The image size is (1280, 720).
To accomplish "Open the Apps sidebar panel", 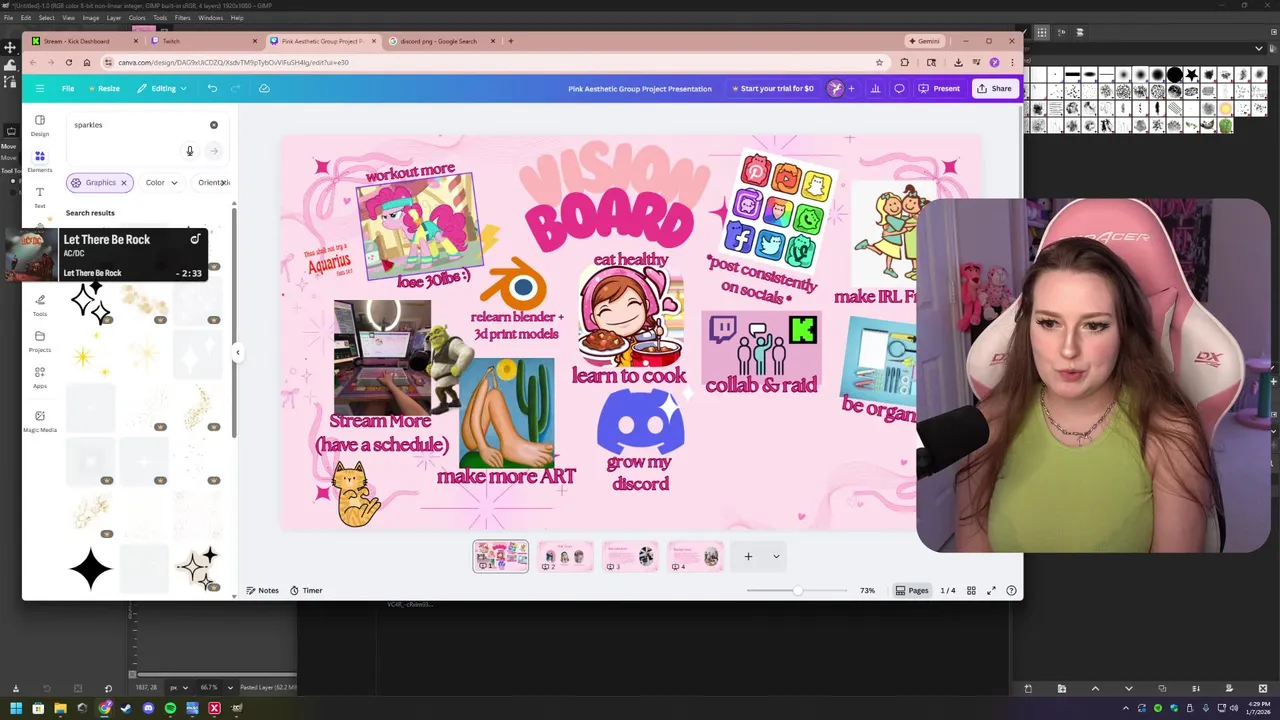I will 40,377.
